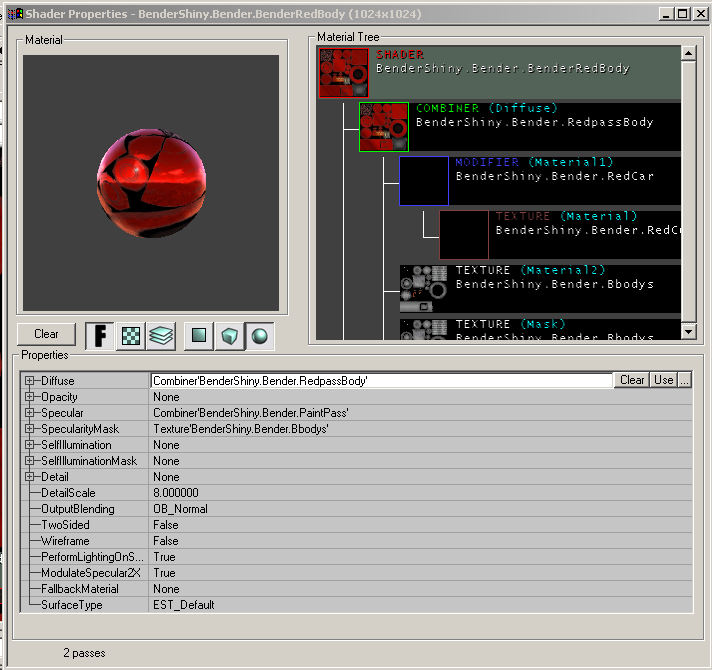Select the SurfaceType property name
Image resolution: width=712 pixels, height=670 pixels.
[72, 605]
